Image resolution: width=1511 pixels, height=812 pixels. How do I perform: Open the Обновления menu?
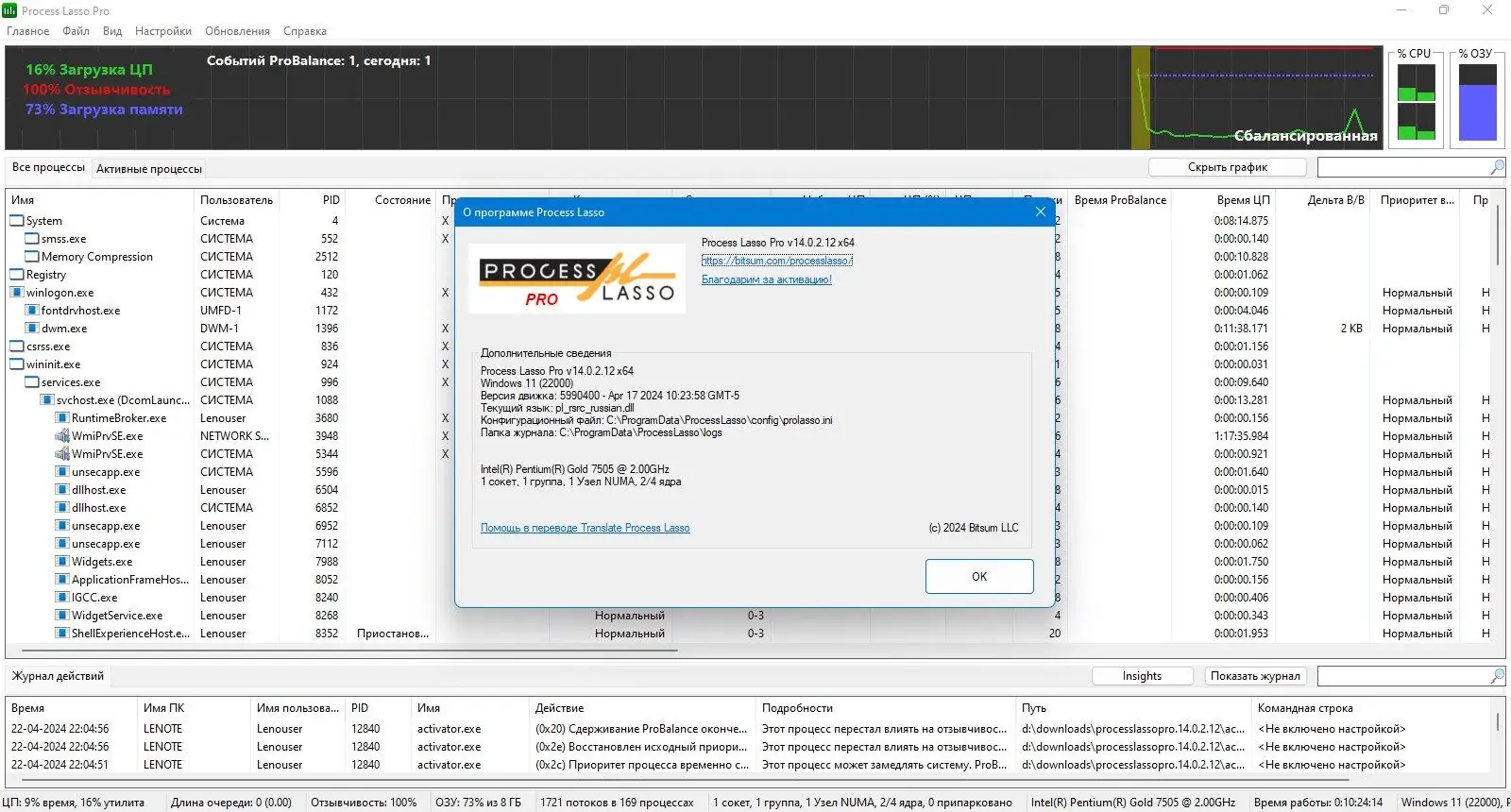(x=237, y=31)
